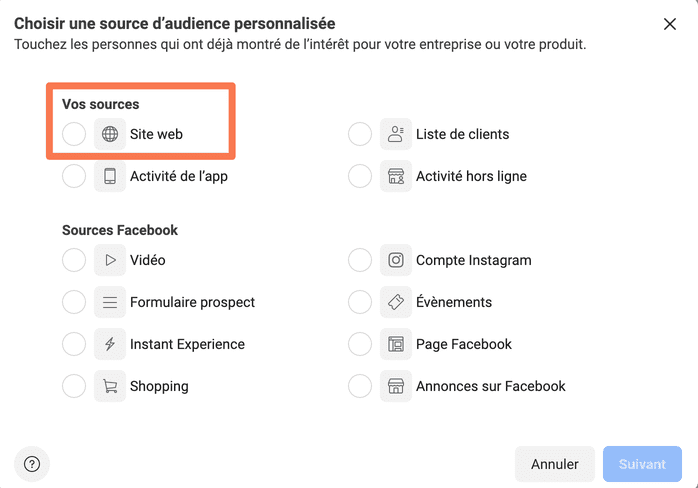Click the Suivant button

[x=642, y=464]
